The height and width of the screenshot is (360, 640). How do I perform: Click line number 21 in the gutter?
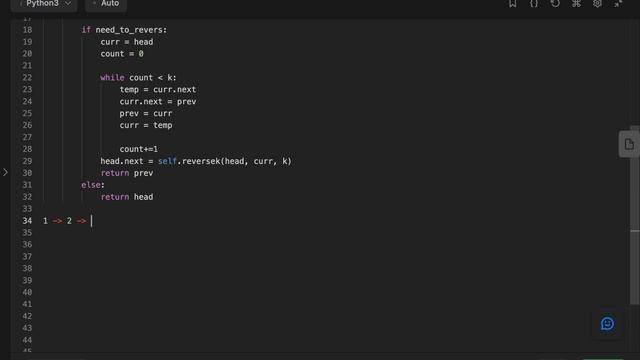pos(27,65)
